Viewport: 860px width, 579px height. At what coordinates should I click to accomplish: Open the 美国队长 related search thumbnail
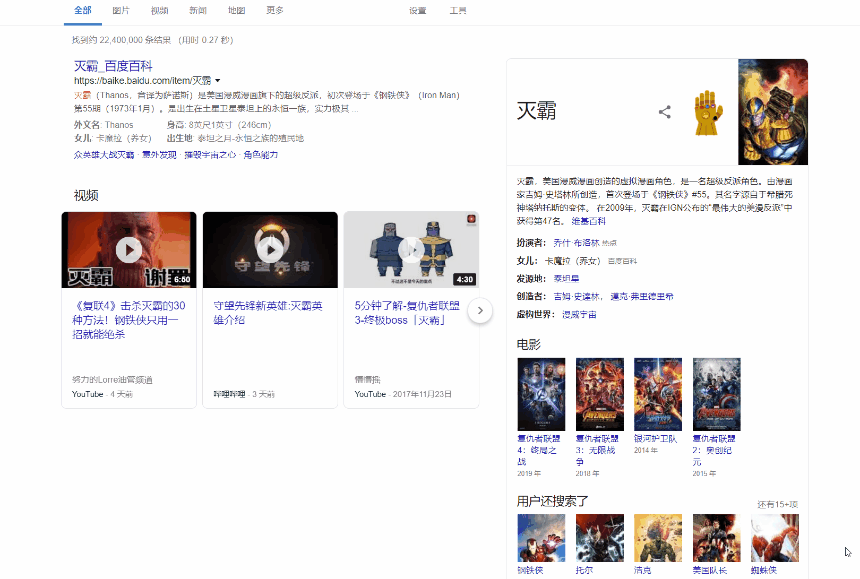pos(716,538)
